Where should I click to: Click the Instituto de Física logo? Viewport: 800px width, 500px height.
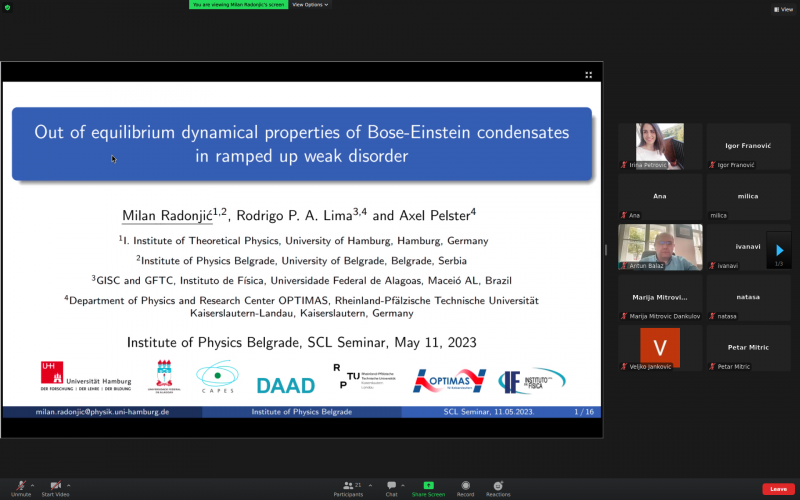pos(532,381)
